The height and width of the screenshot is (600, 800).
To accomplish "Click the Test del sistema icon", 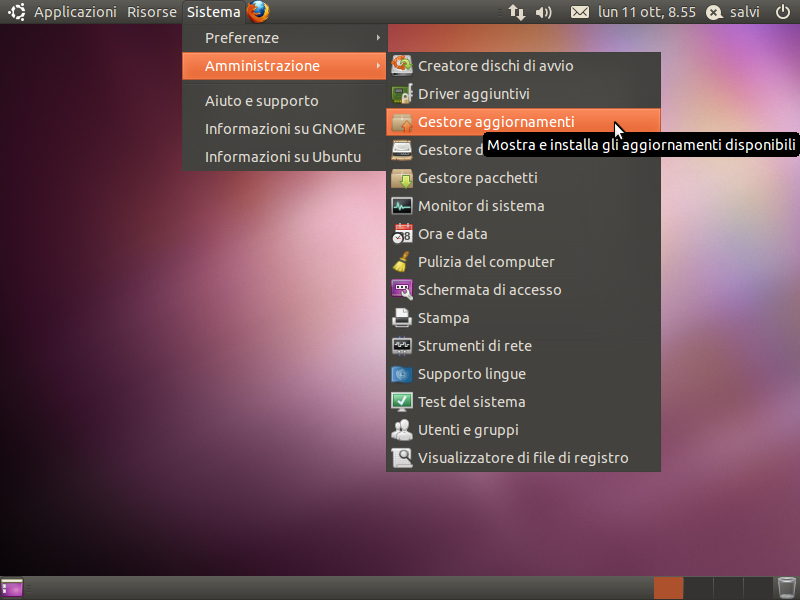I will coord(402,402).
